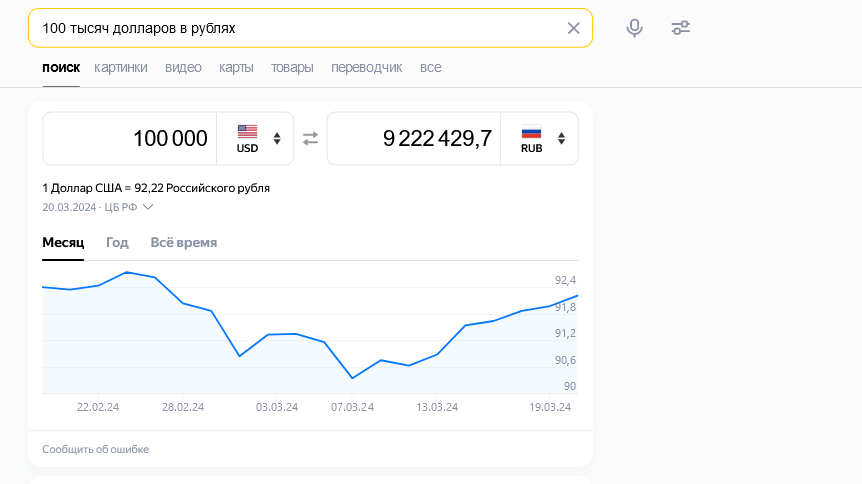Click Сообщить об ошибке link
The width and height of the screenshot is (862, 484).
coord(95,450)
